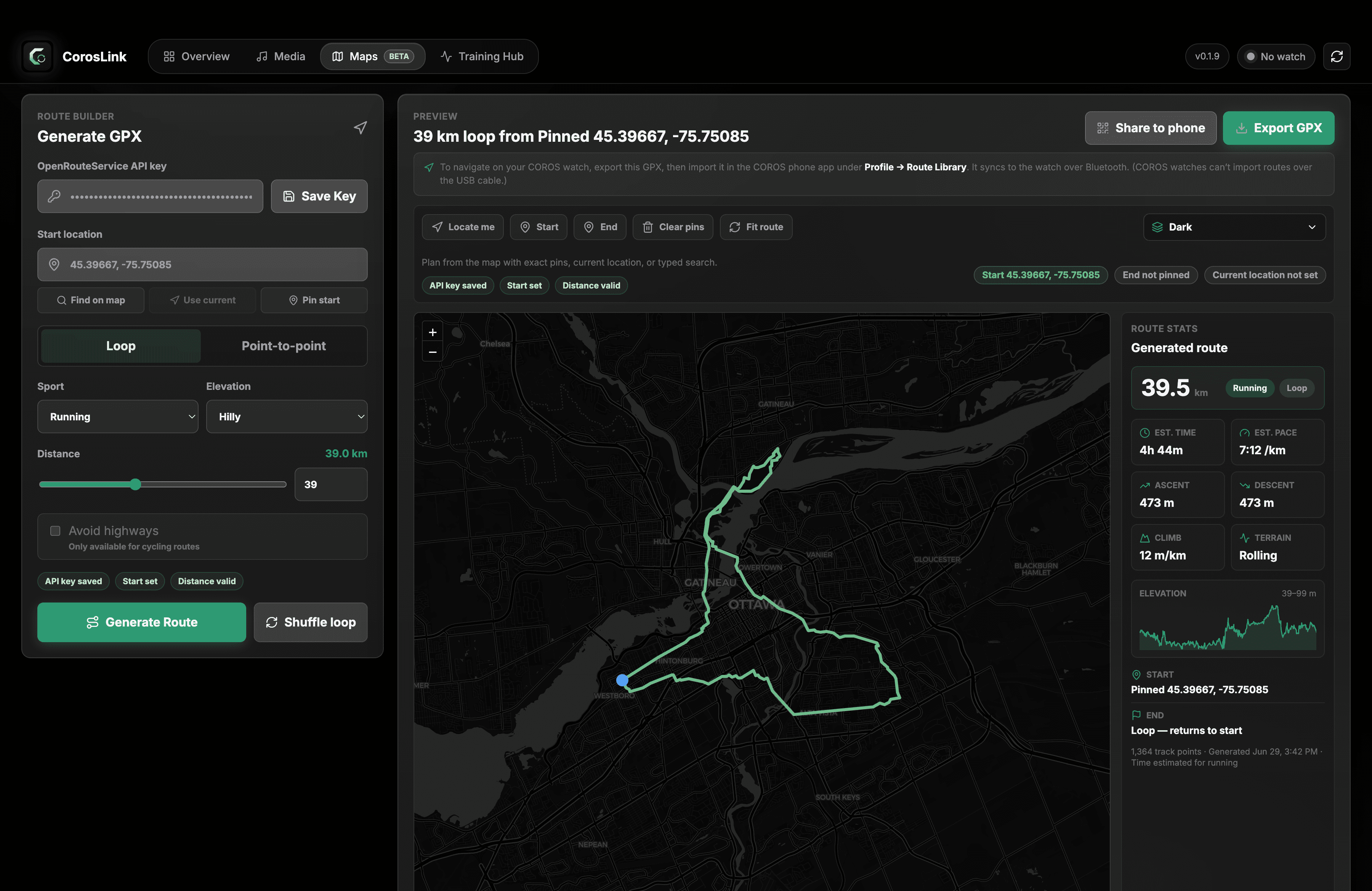The height and width of the screenshot is (891, 1372).
Task: Click the Share to phone button
Action: pyautogui.click(x=1151, y=128)
